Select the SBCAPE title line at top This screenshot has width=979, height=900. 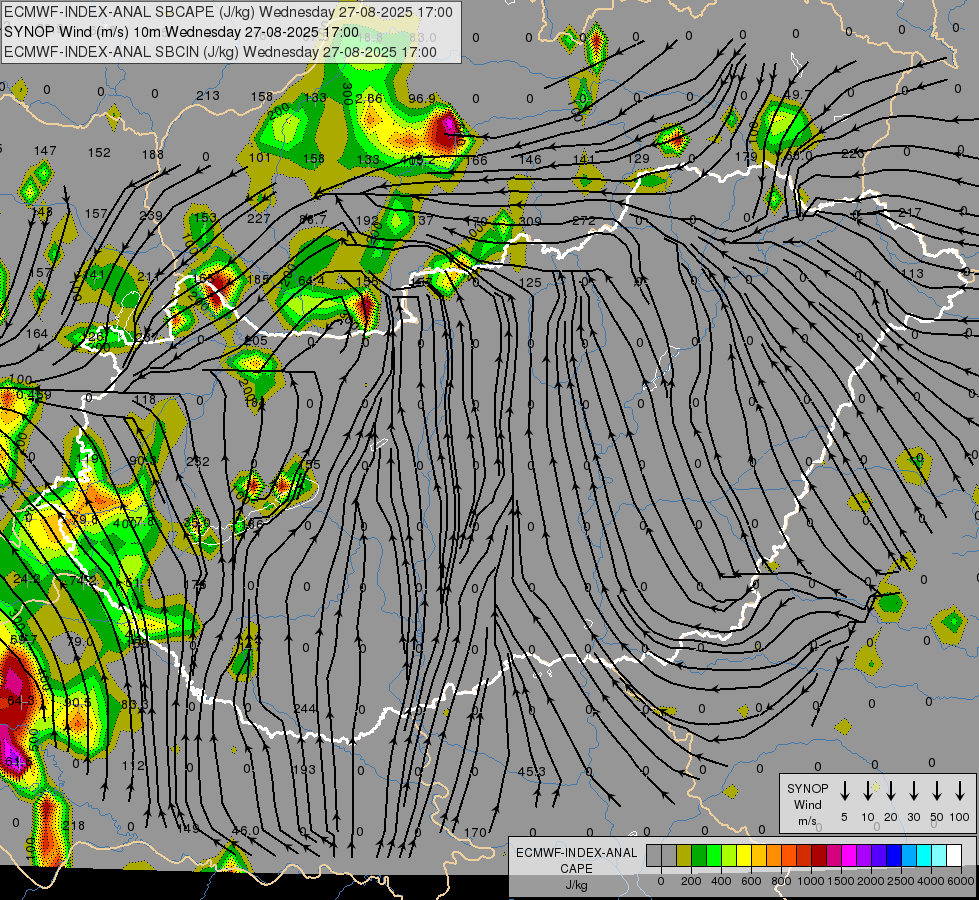(229, 12)
